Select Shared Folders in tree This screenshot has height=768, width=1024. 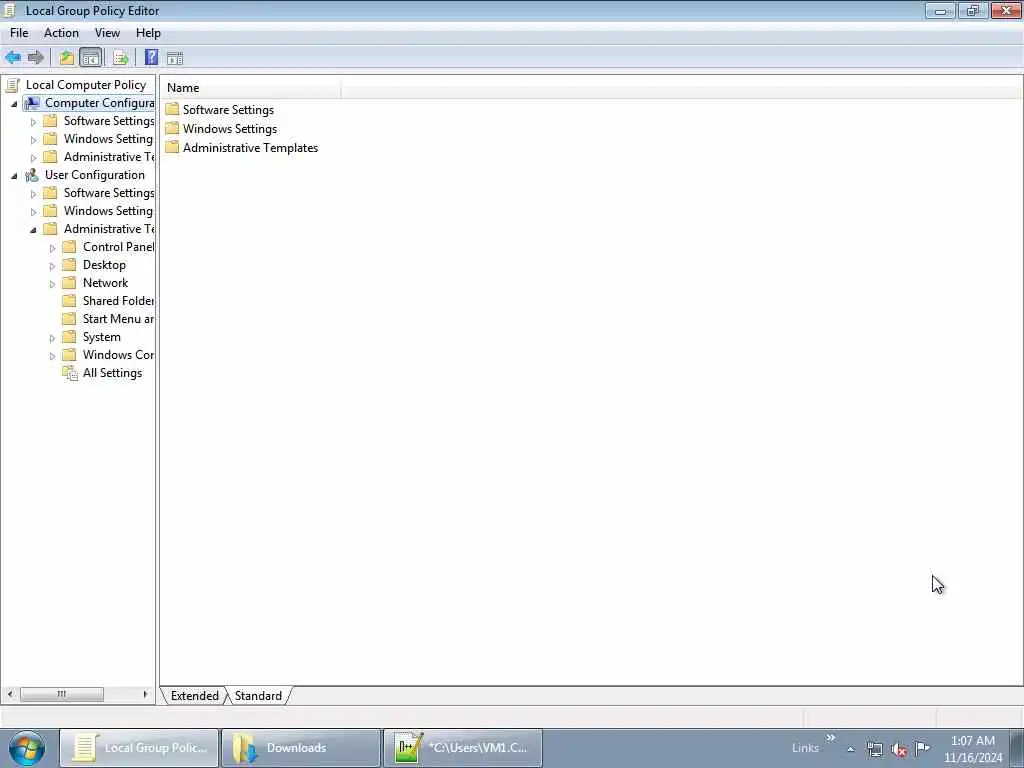[118, 301]
